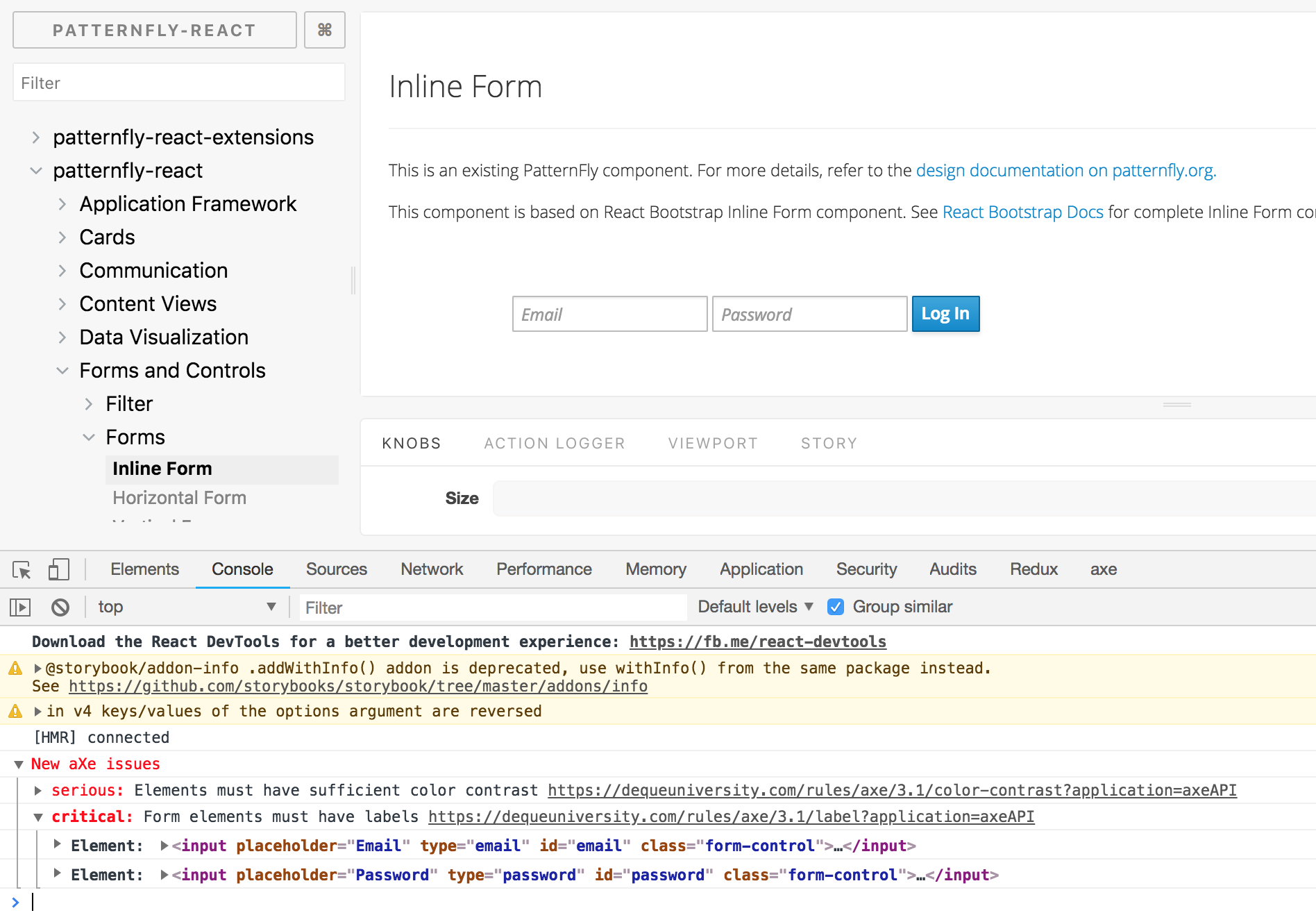Select the Inline Form story

click(x=222, y=469)
